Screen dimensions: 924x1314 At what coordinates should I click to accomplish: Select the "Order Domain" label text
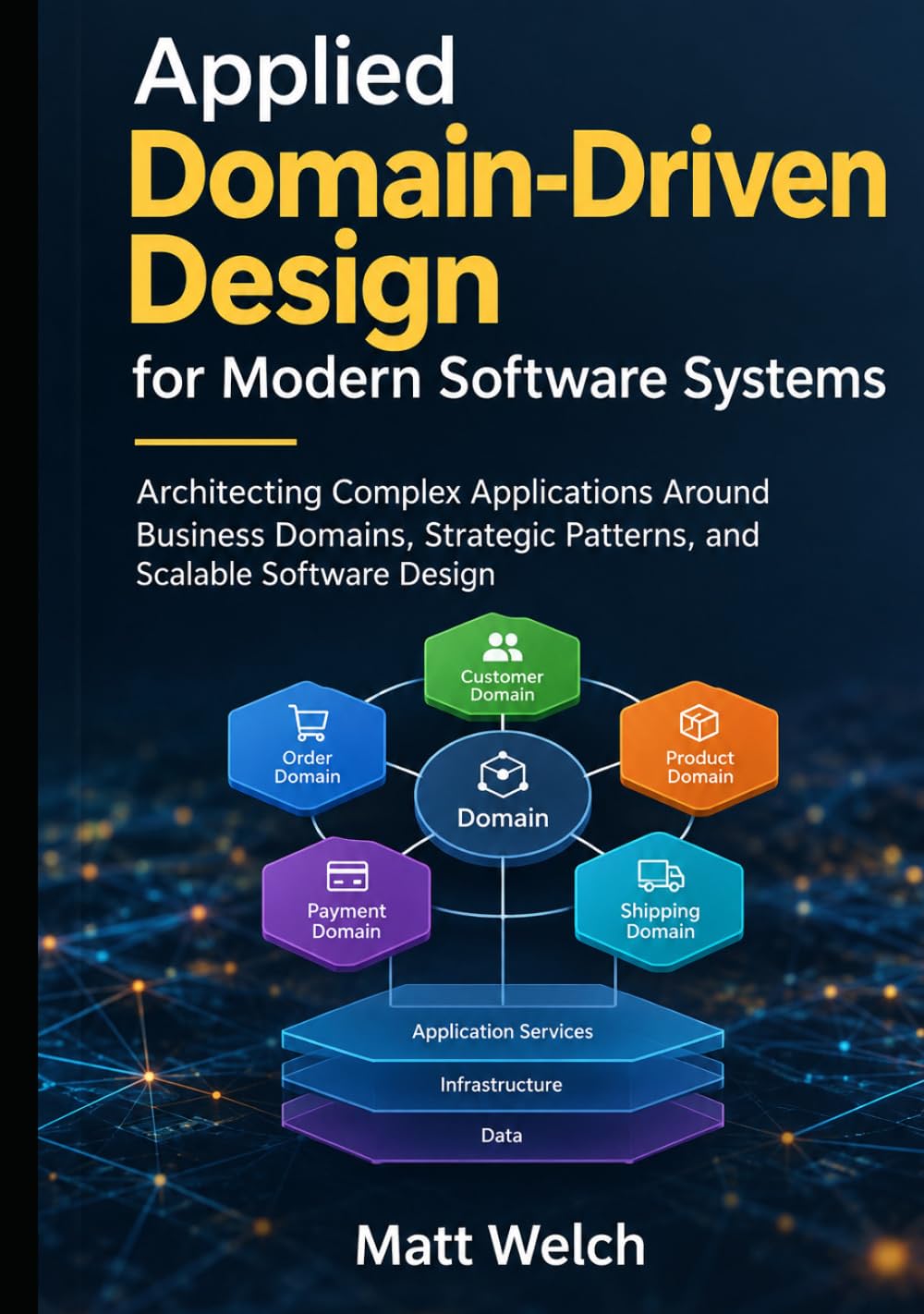click(308, 767)
